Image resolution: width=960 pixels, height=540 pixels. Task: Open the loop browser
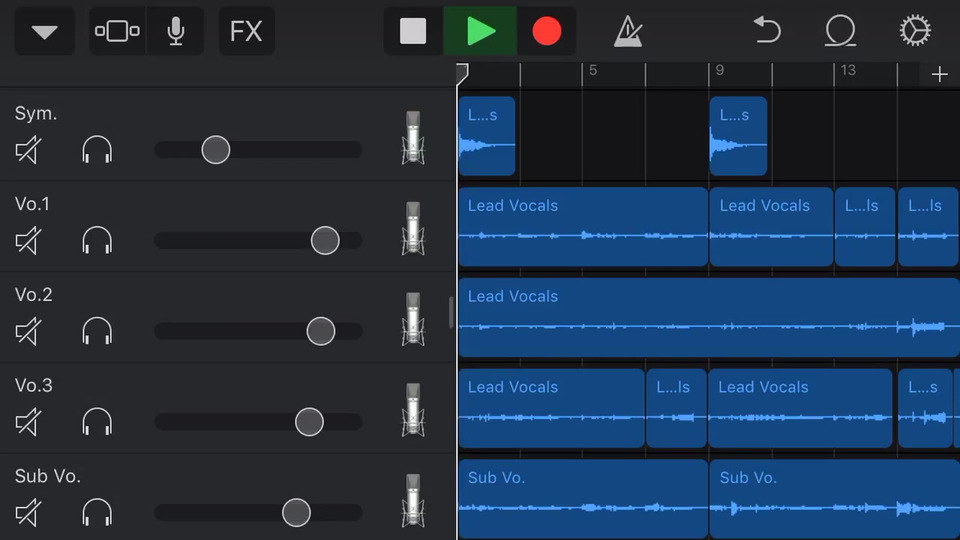click(840, 31)
